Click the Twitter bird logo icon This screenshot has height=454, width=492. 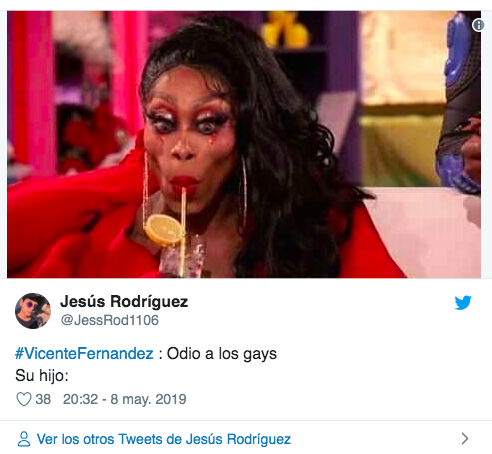point(463,302)
